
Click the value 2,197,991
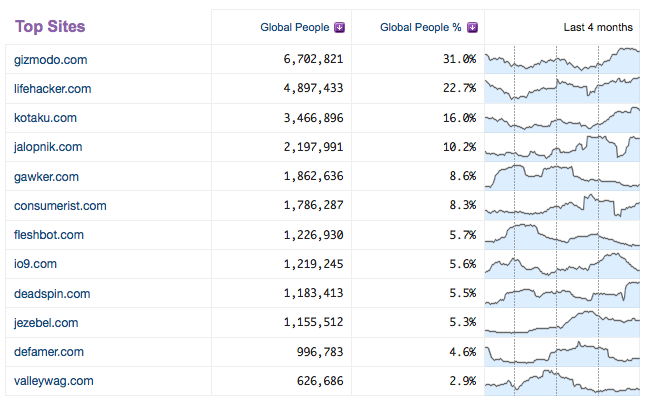314,147
